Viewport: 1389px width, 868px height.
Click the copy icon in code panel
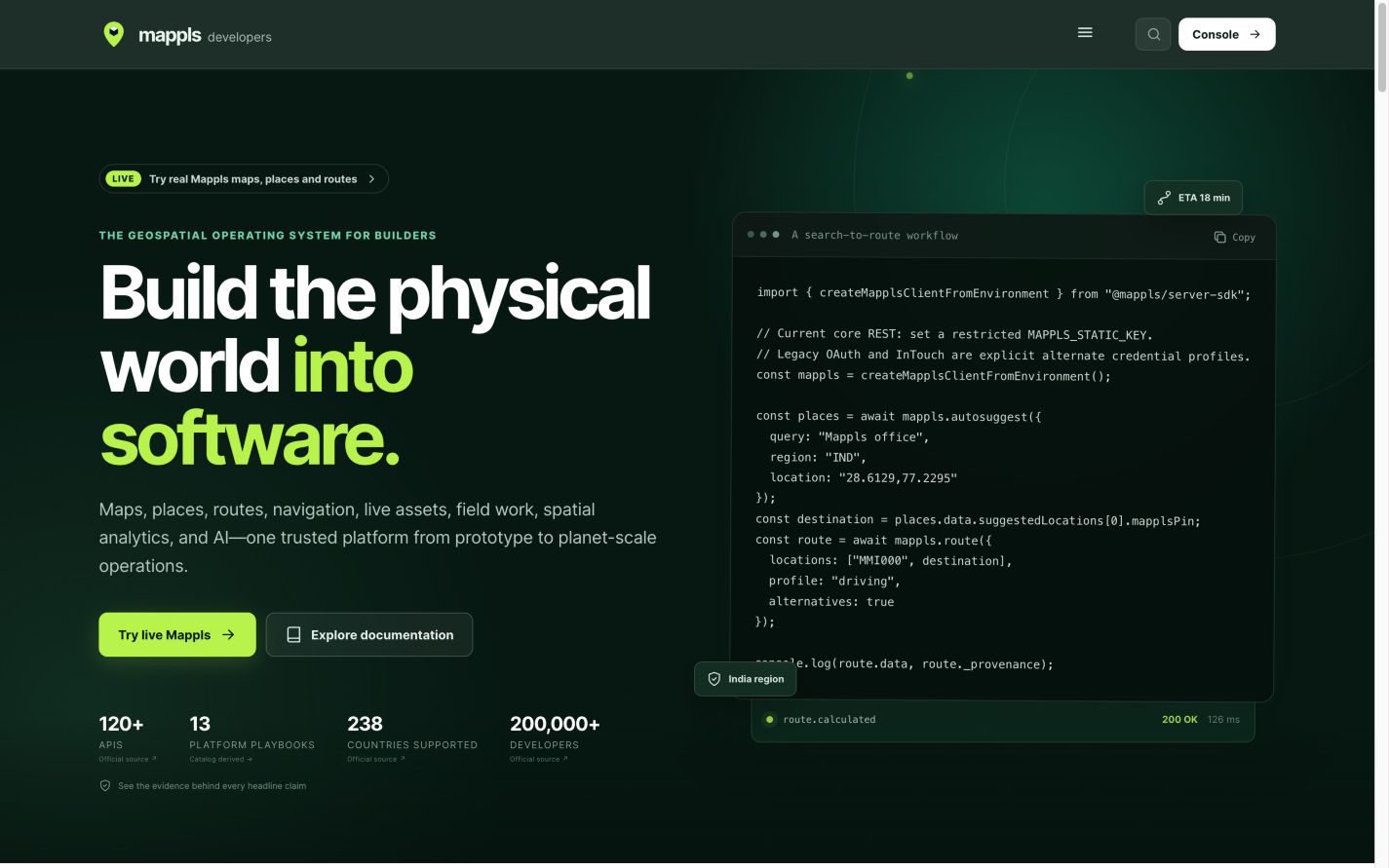(x=1219, y=237)
